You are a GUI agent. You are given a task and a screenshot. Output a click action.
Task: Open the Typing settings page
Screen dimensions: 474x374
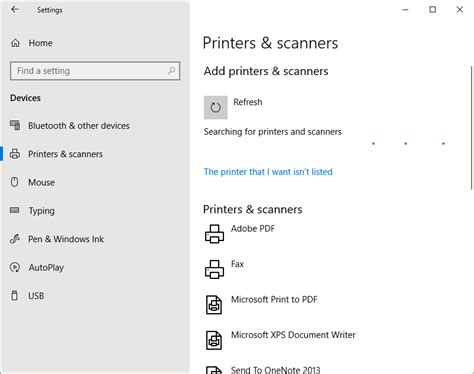(41, 211)
